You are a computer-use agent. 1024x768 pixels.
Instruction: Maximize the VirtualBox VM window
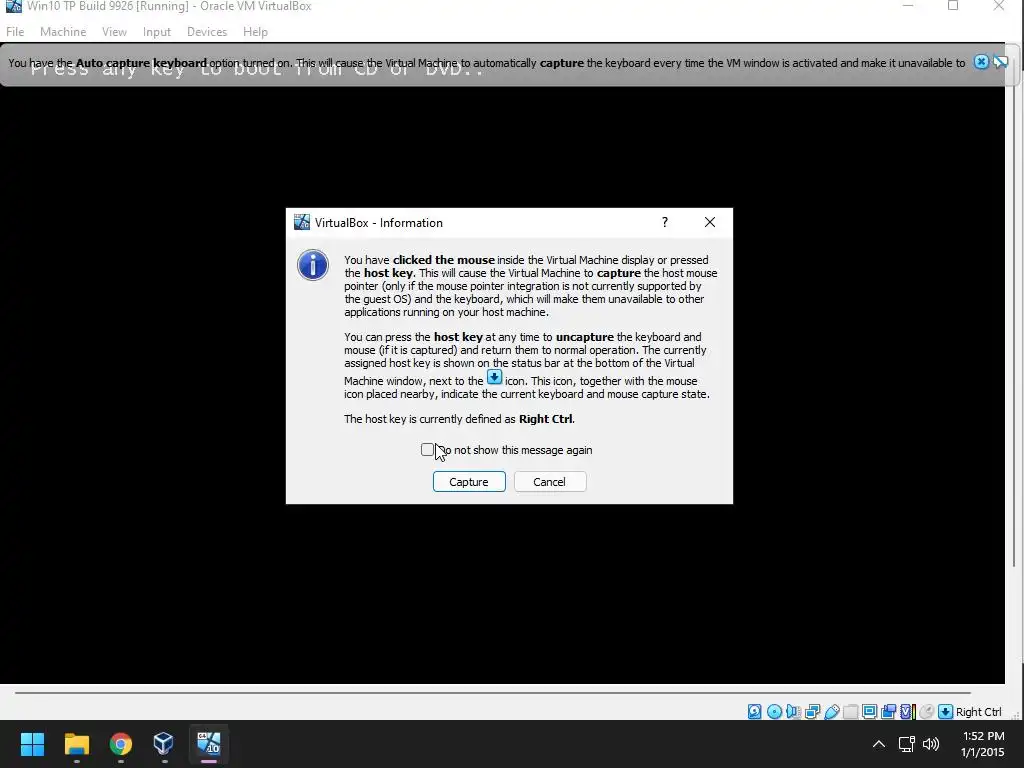point(953,6)
